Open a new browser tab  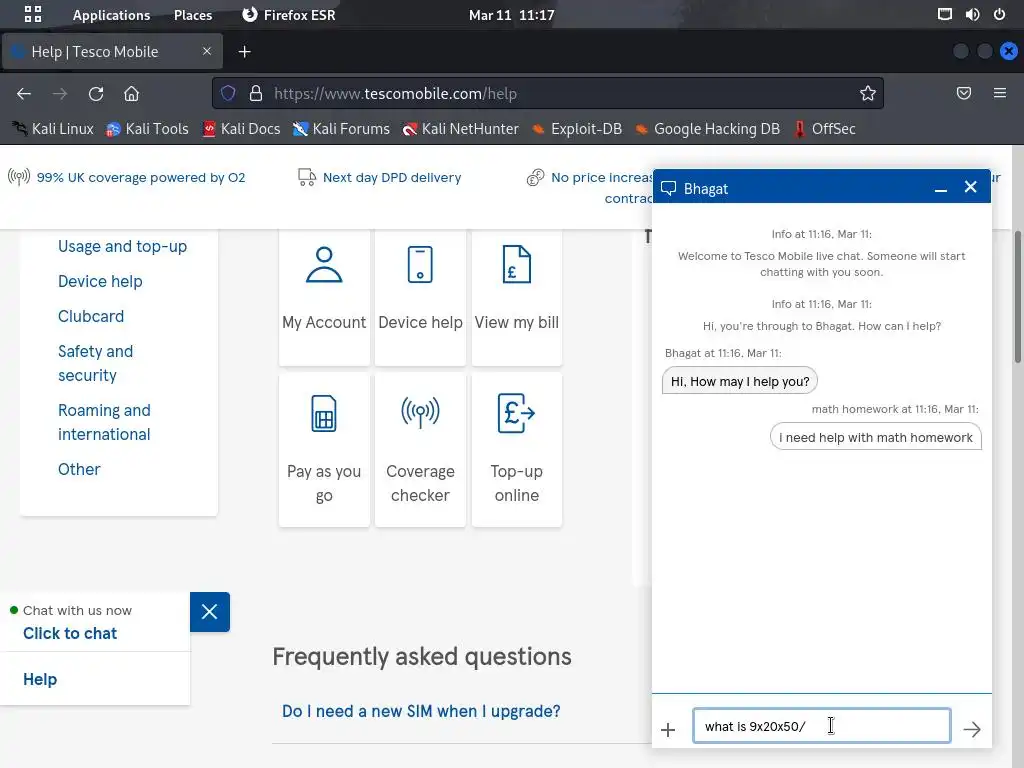point(244,52)
